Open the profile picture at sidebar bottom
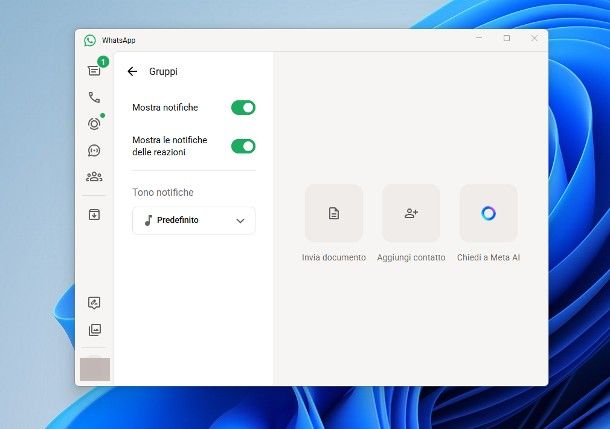Viewport: 610px width, 429px height. pyautogui.click(x=95, y=369)
